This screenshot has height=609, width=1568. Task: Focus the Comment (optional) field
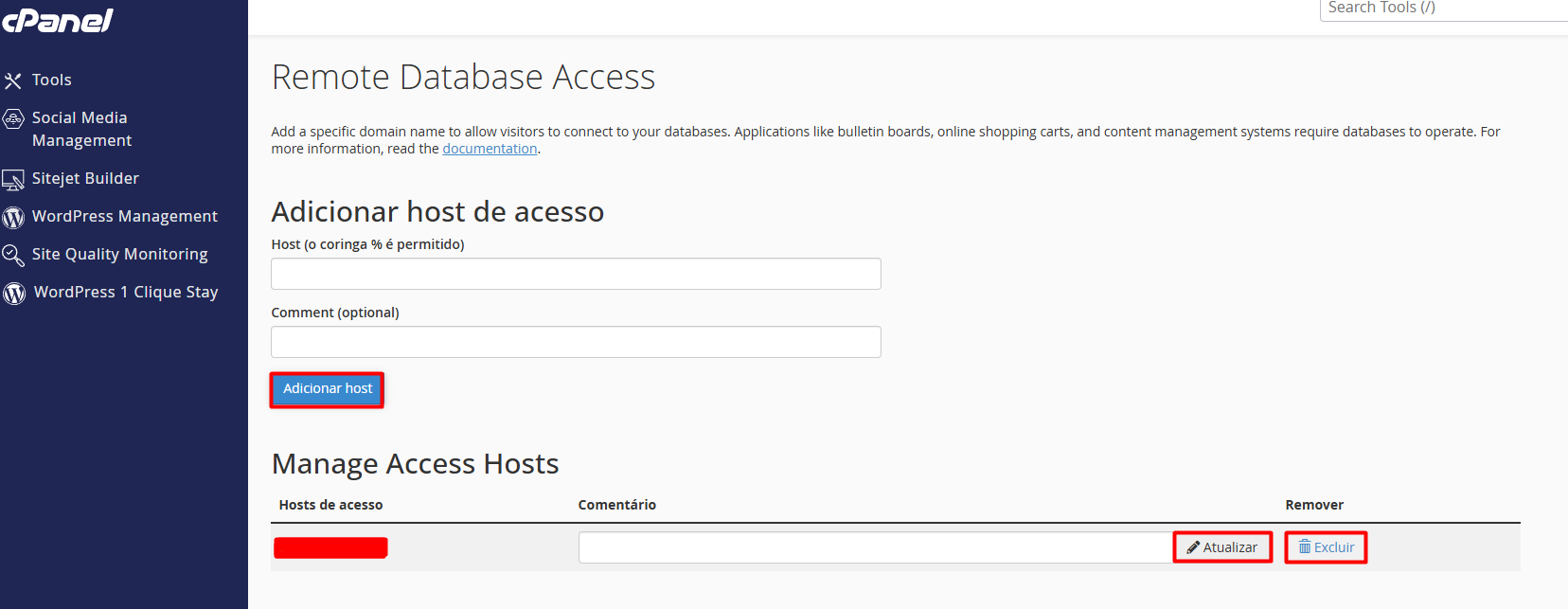[x=576, y=342]
